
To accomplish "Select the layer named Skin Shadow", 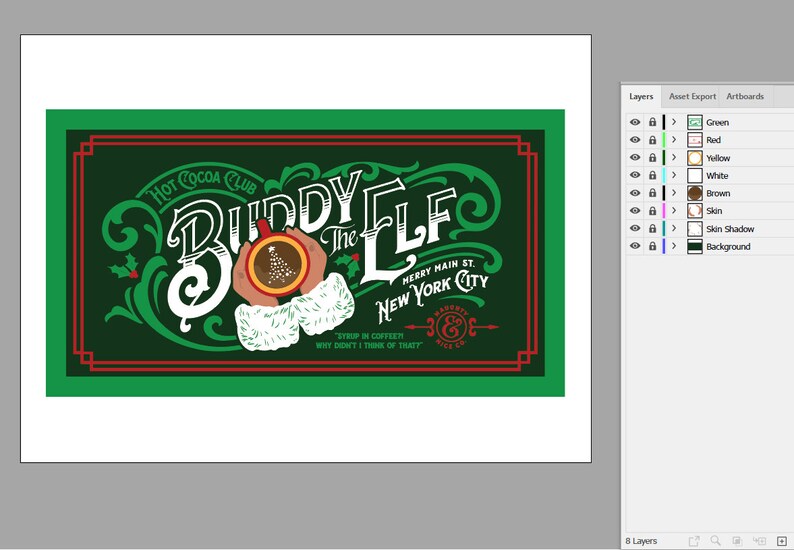I will (730, 229).
